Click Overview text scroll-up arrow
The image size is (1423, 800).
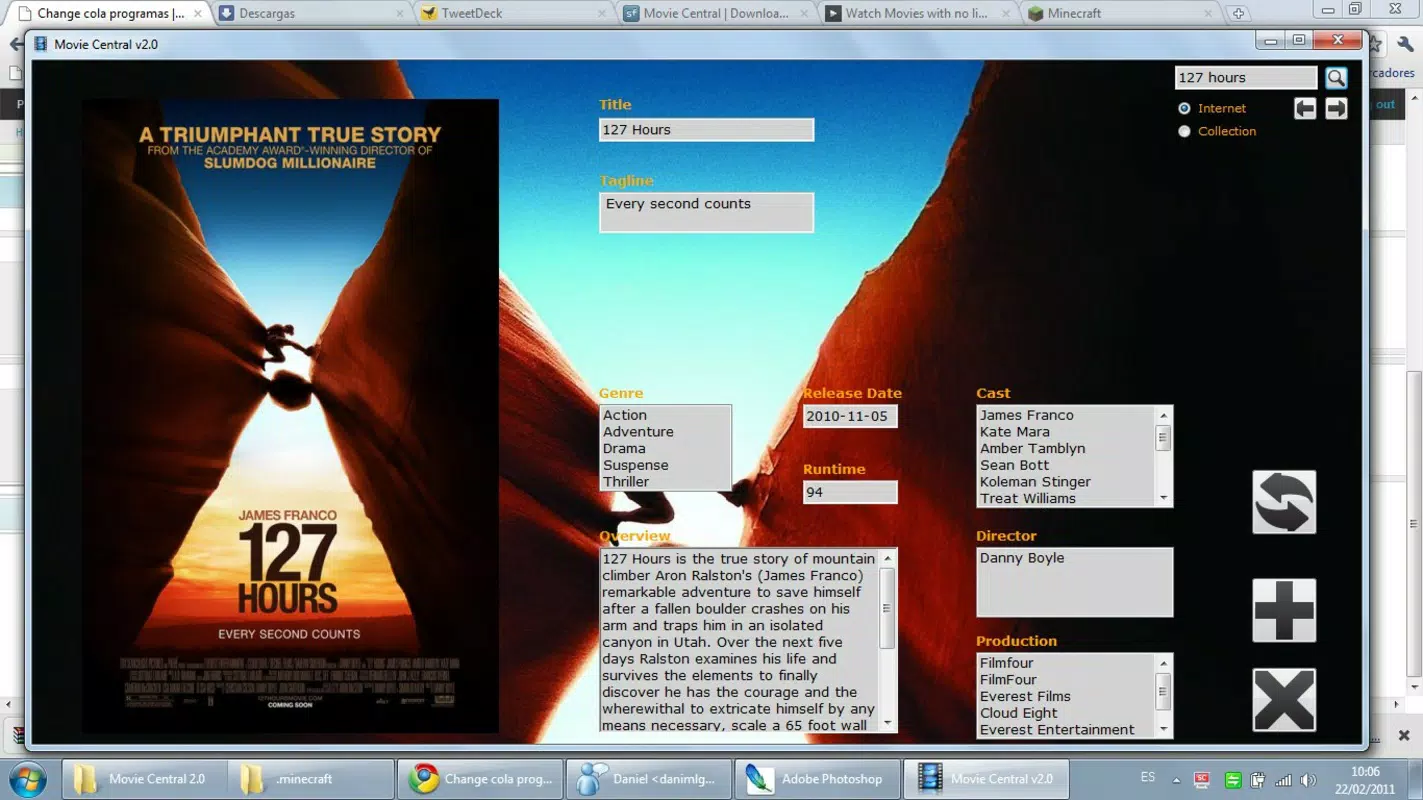point(887,558)
